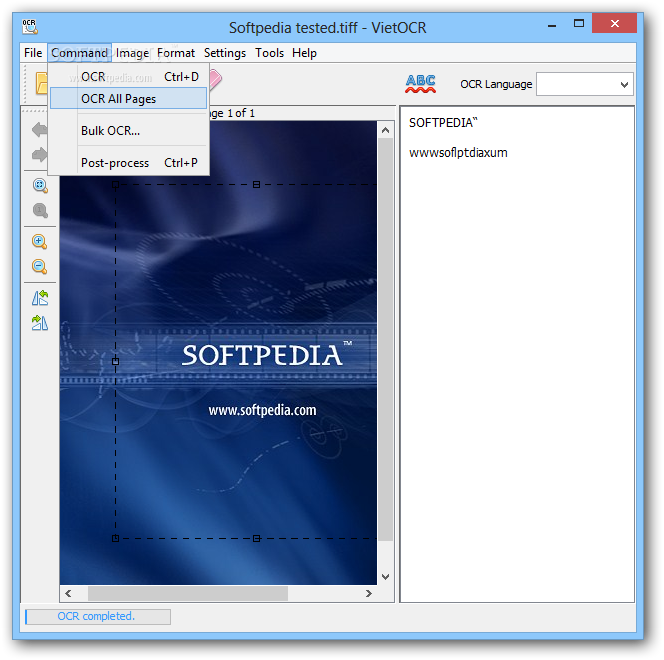Click the bottom middle selection handle
Viewport: 664px width, 660px height.
(x=256, y=538)
